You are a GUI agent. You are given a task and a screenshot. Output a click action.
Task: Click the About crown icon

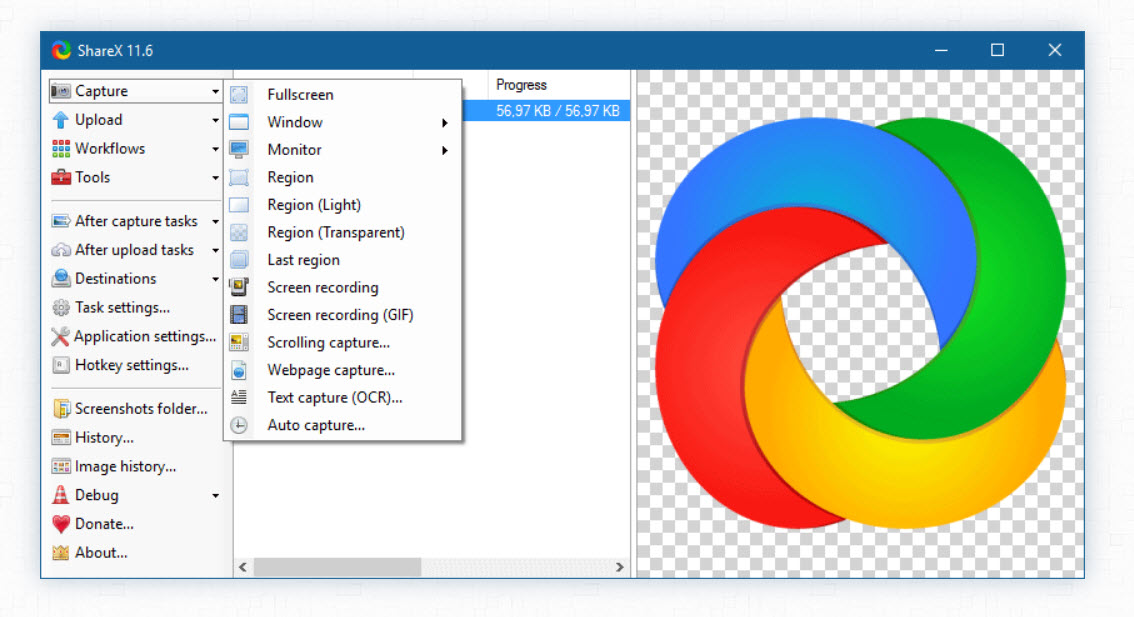[x=61, y=553]
